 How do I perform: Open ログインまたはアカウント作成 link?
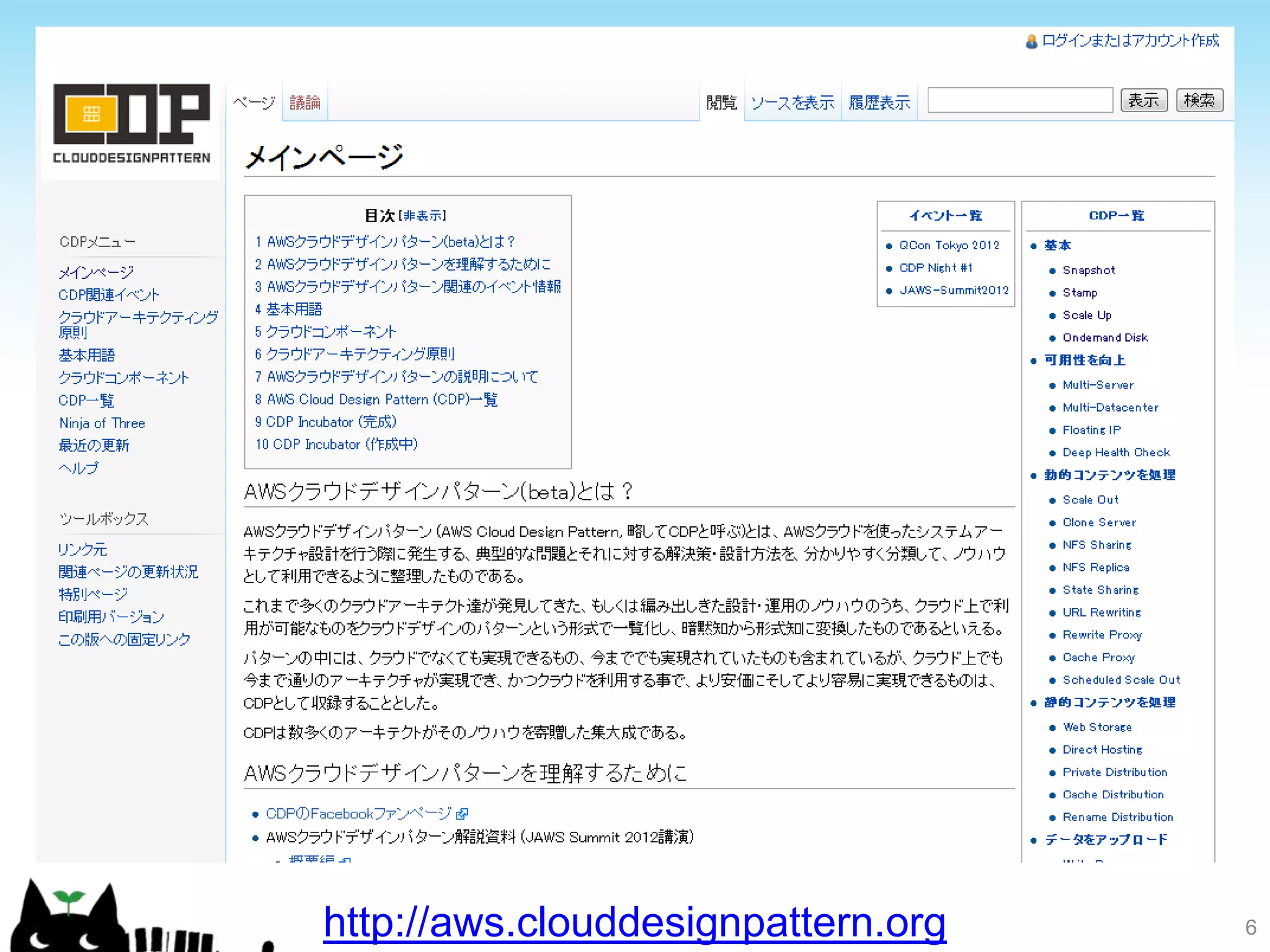[x=1130, y=41]
